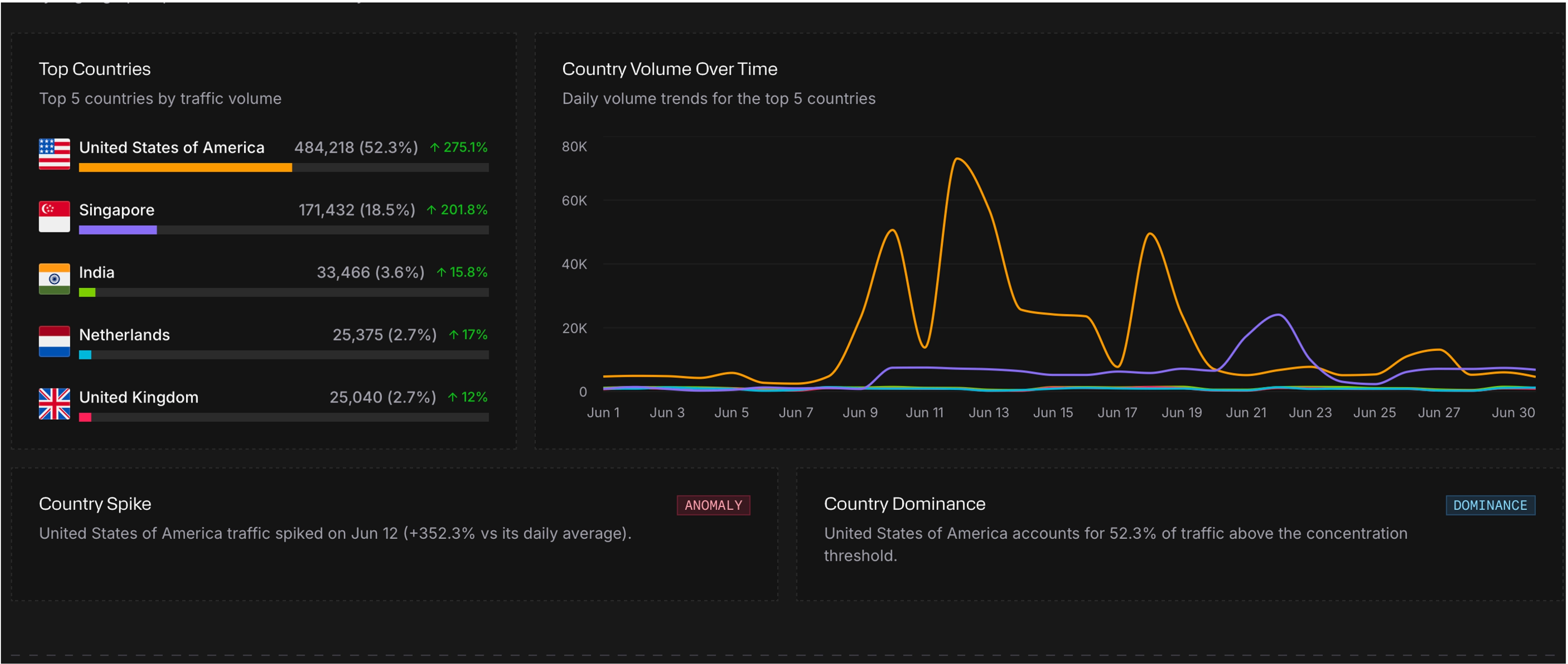Click the Country Dominance heading
Image resolution: width=1568 pixels, height=664 pixels.
click(x=904, y=504)
